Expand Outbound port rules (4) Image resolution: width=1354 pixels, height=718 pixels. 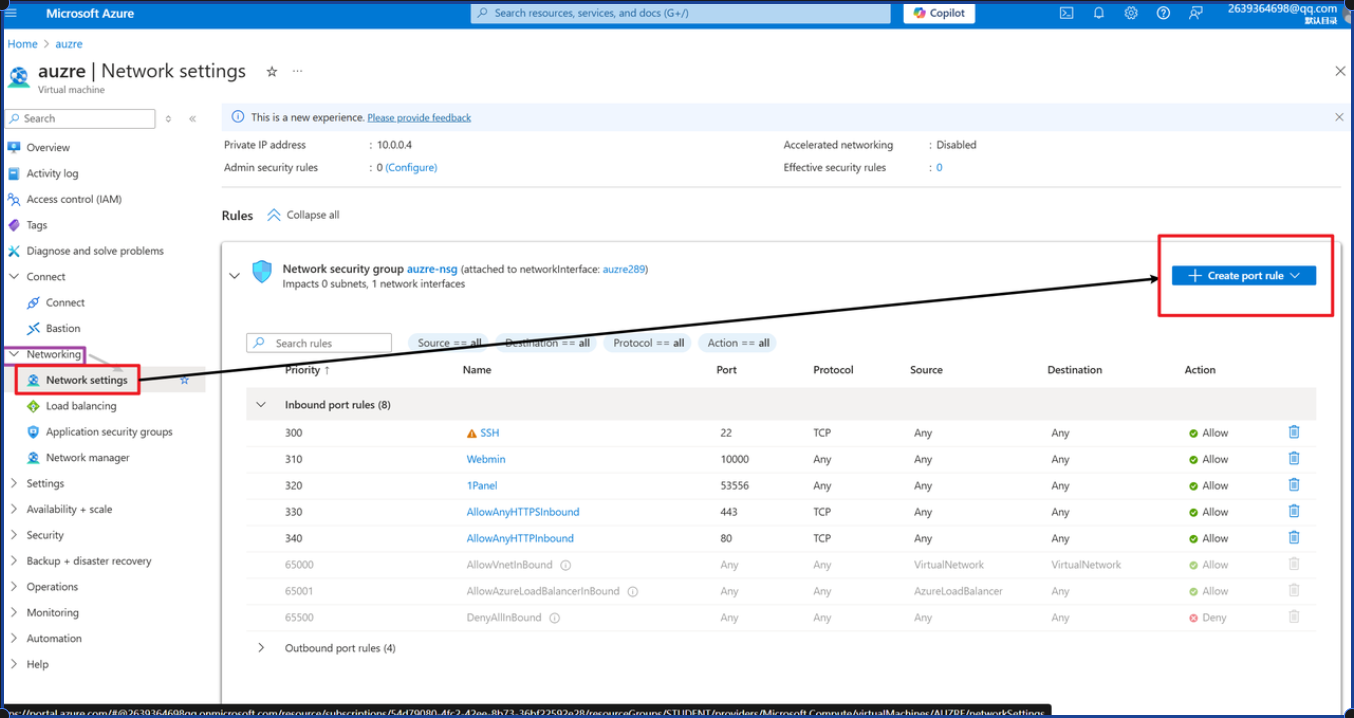261,648
